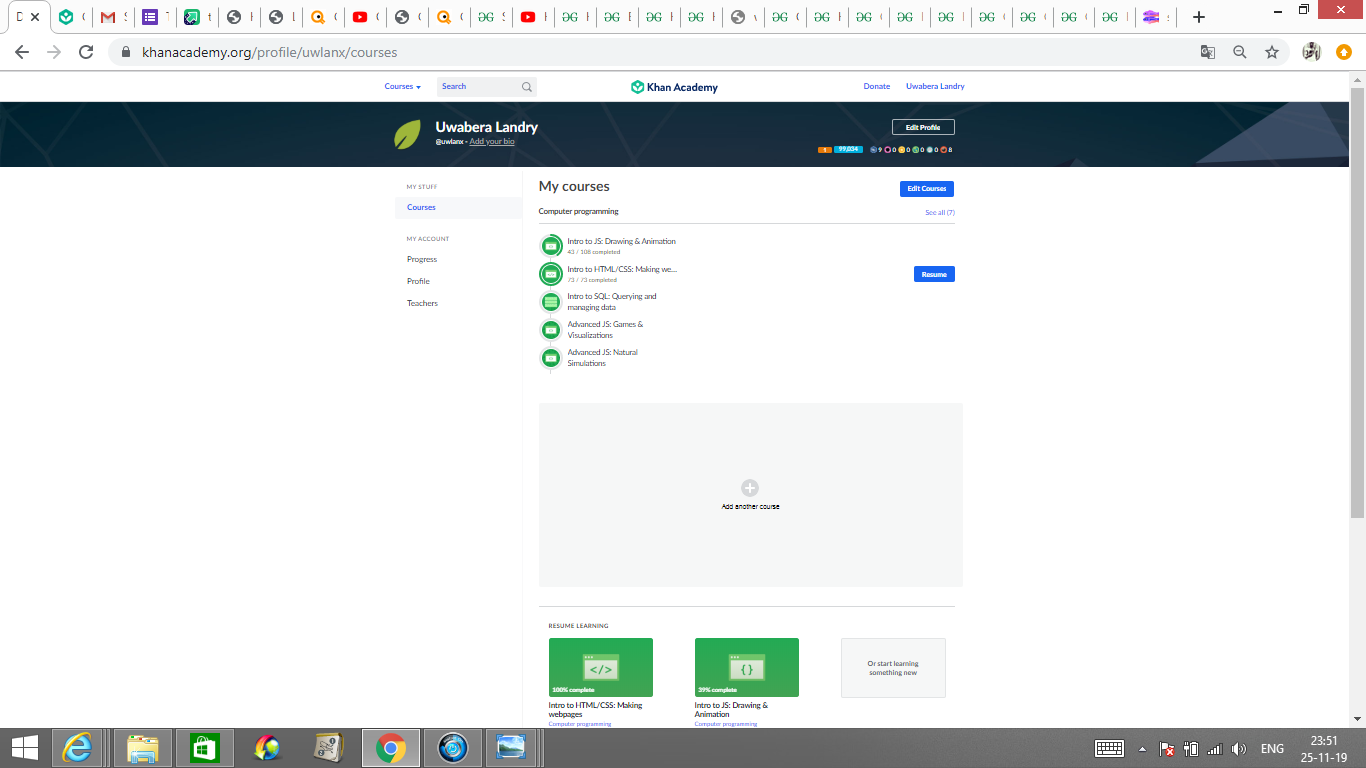Screen dimensions: 1366x768
Task: Open Windows Store from taskbar
Action: (x=204, y=747)
